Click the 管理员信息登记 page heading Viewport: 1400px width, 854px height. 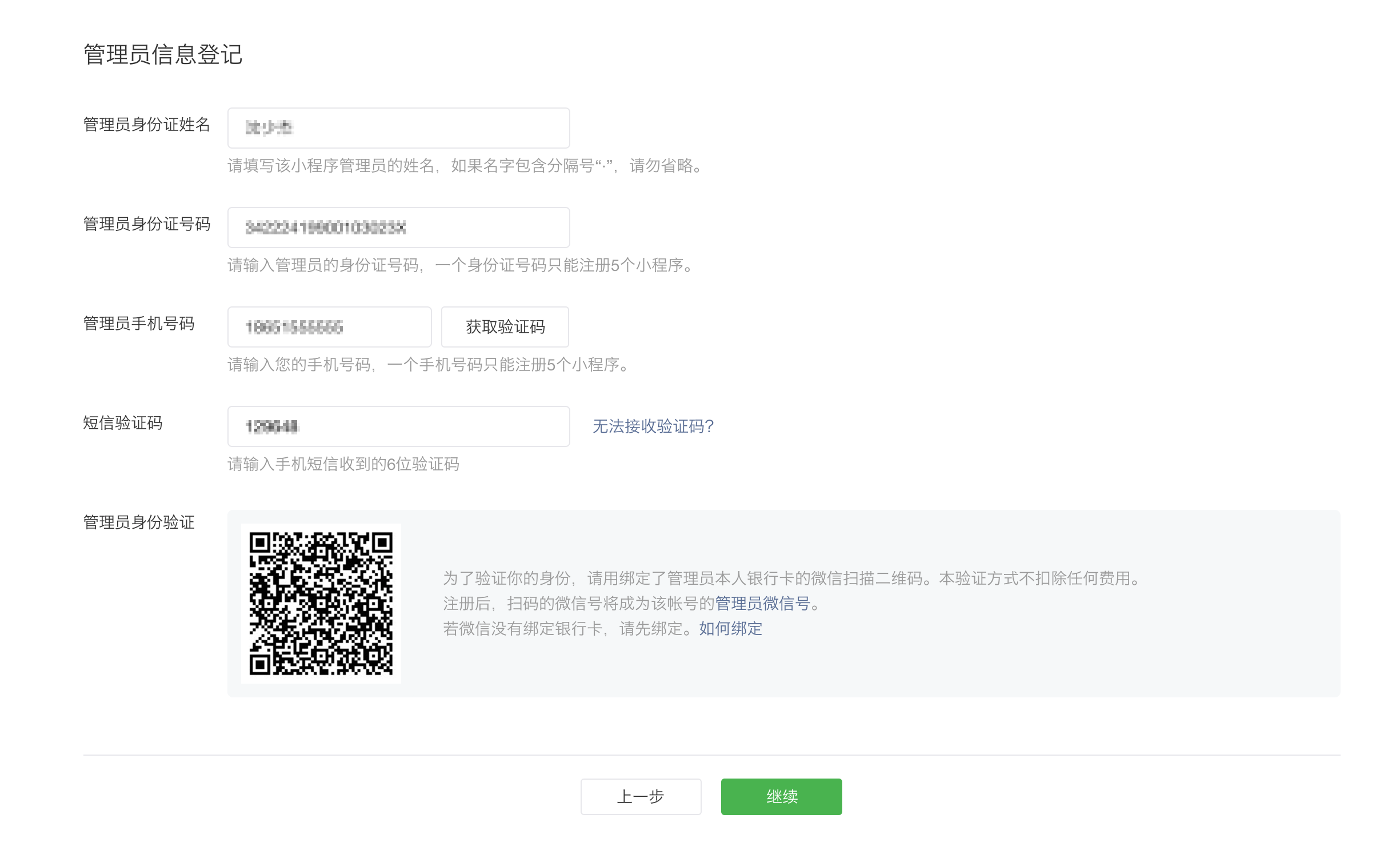tap(163, 55)
